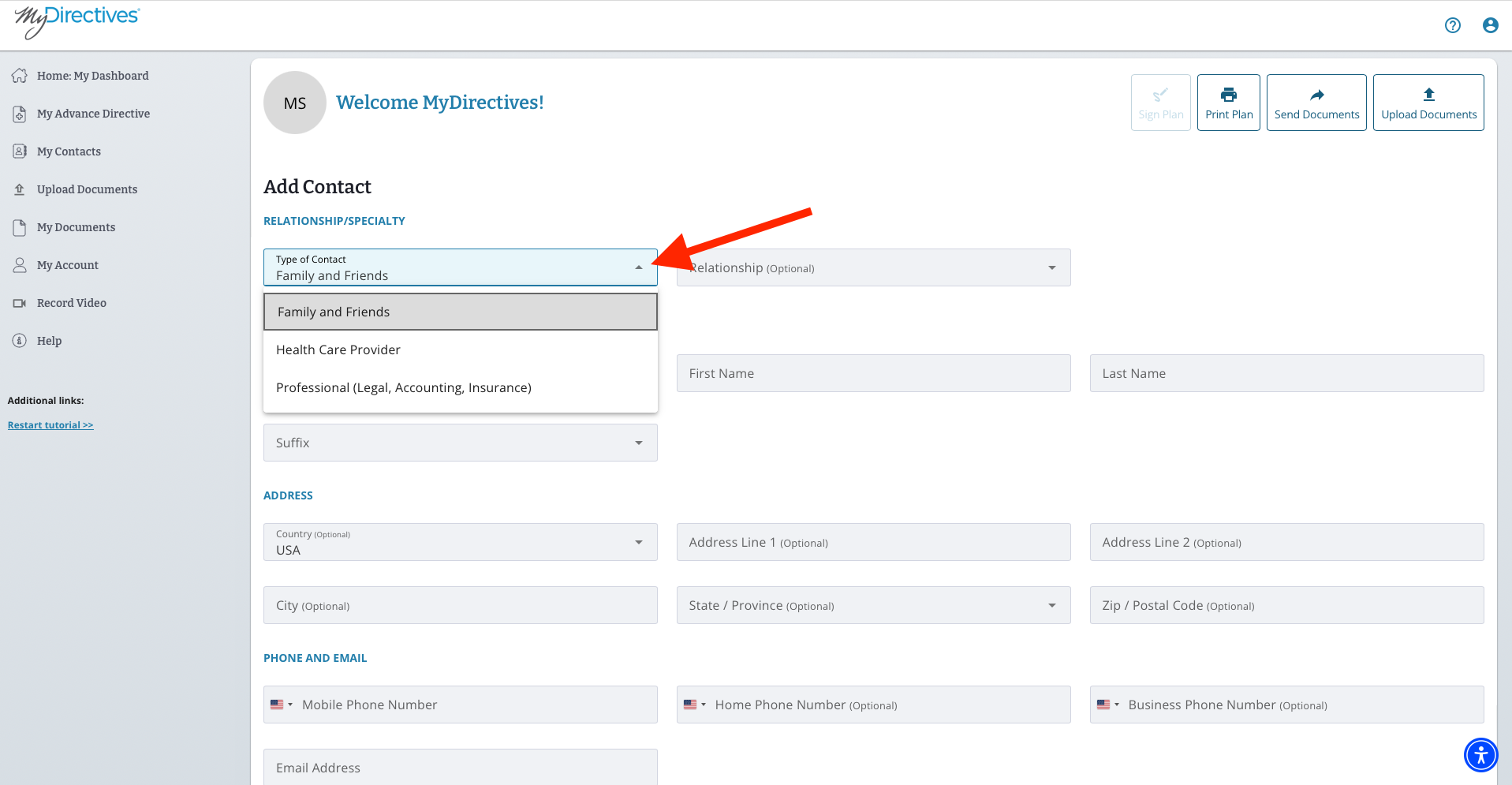Open Upload Documents in sidebar

pyautogui.click(x=87, y=189)
